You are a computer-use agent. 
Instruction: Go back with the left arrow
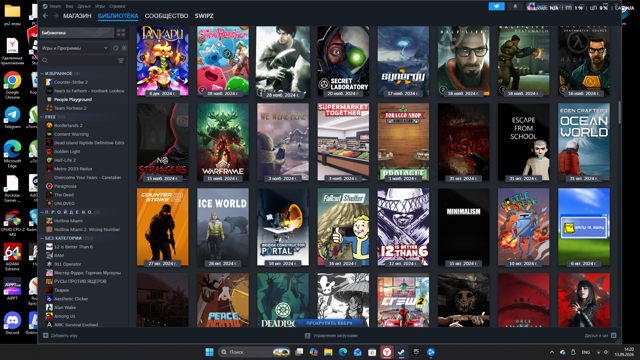(45, 16)
